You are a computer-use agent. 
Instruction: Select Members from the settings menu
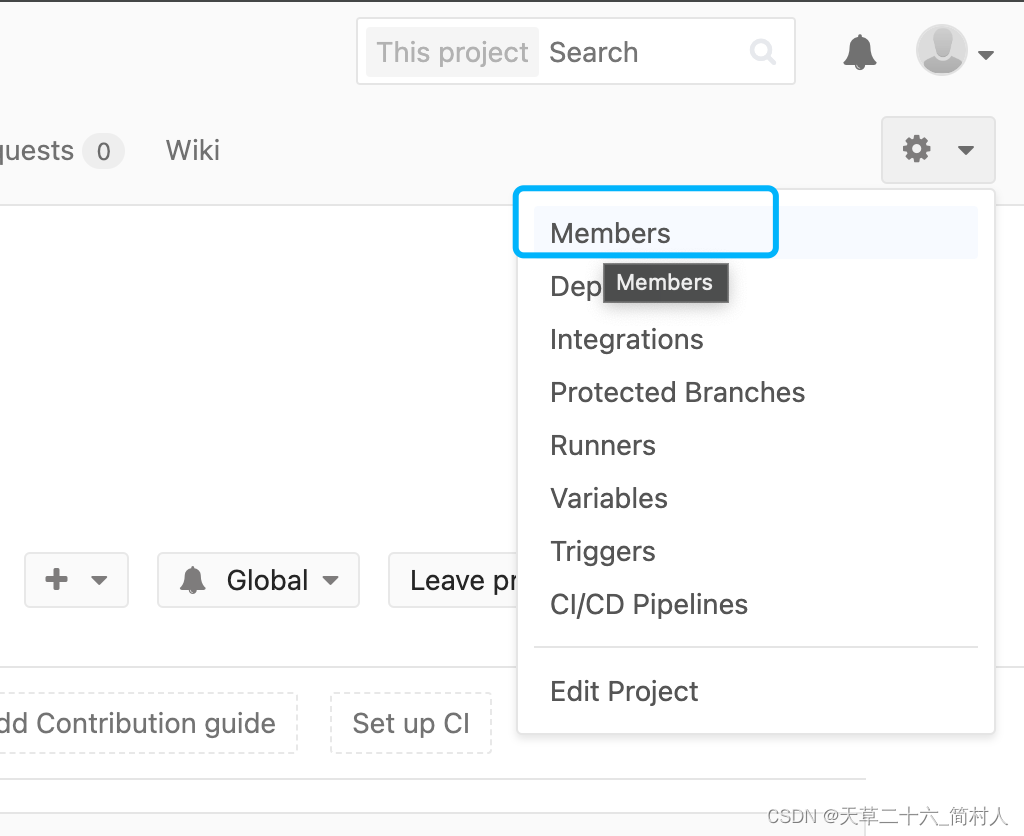pyautogui.click(x=609, y=233)
